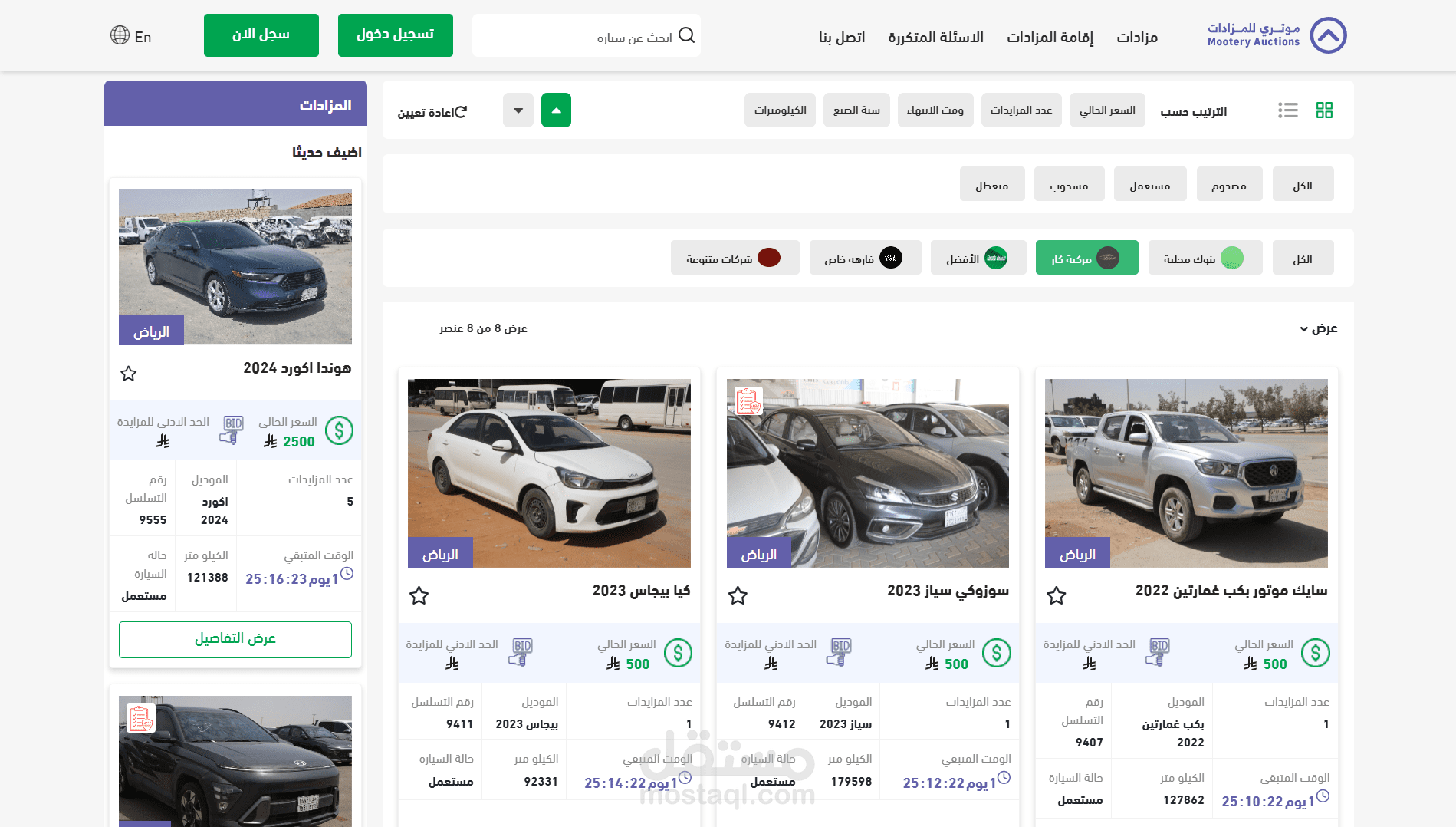Reset filters with اعادة تعيين
This screenshot has height=827, width=1456.
point(432,112)
